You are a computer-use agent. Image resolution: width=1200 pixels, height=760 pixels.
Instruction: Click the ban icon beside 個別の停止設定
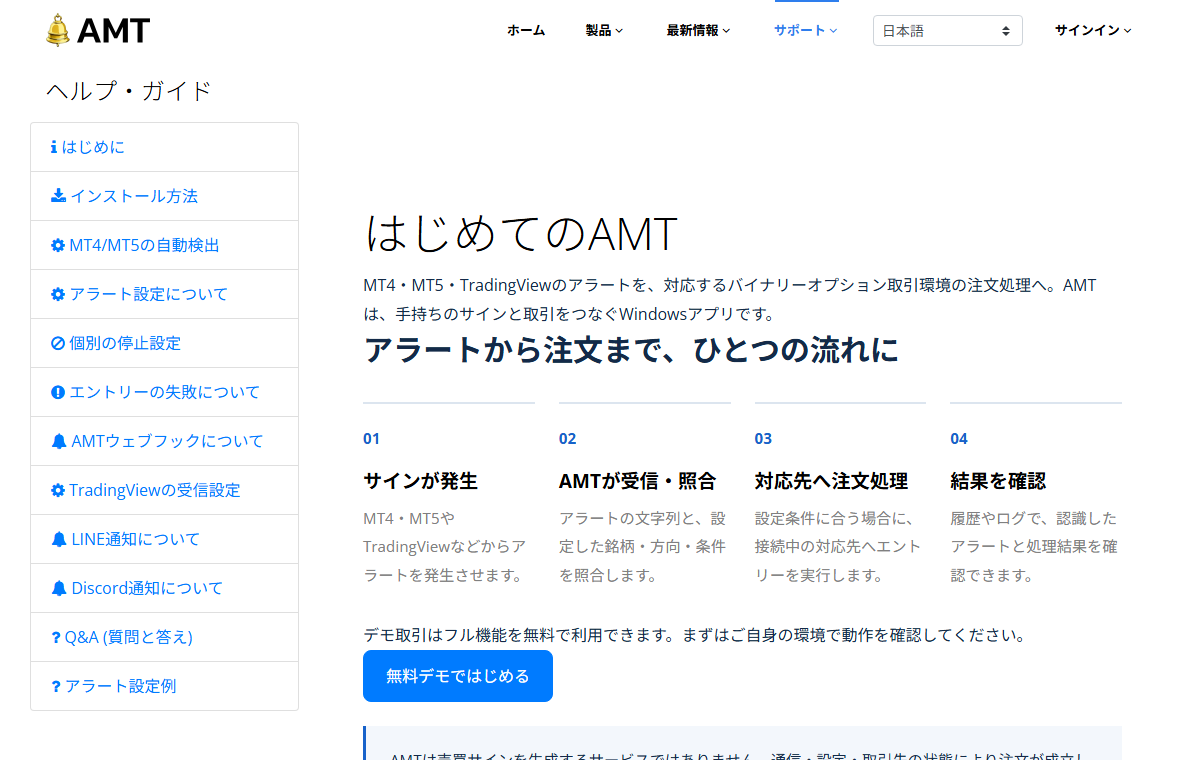[x=58, y=343]
